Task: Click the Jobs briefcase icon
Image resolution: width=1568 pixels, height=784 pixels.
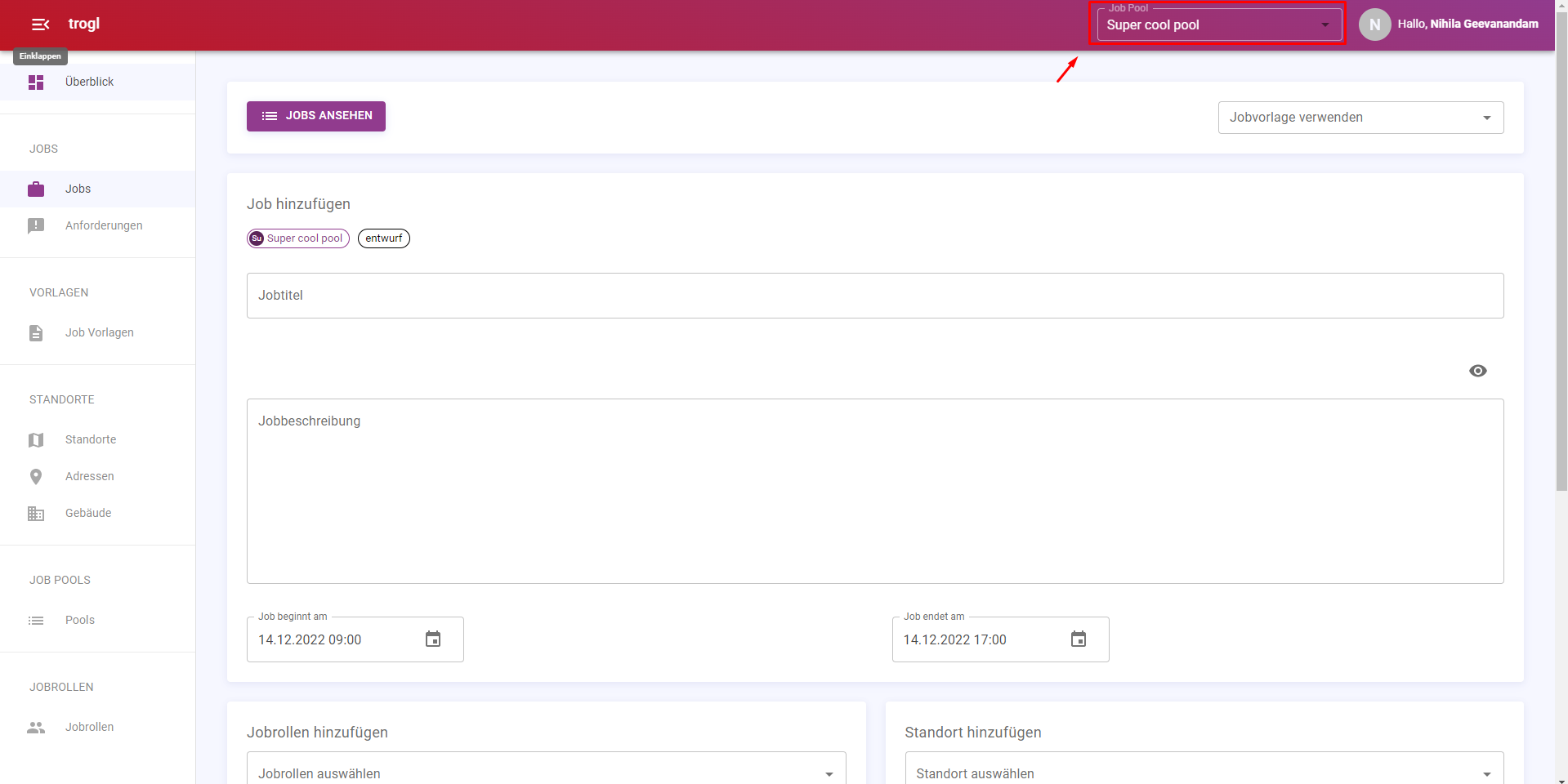Action: (36, 189)
